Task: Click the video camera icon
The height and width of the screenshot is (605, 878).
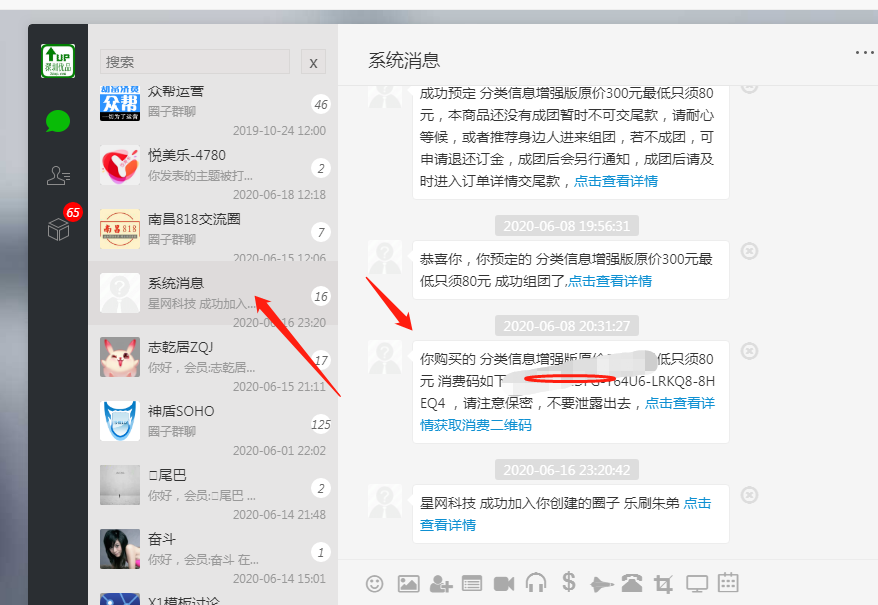Action: click(x=503, y=583)
